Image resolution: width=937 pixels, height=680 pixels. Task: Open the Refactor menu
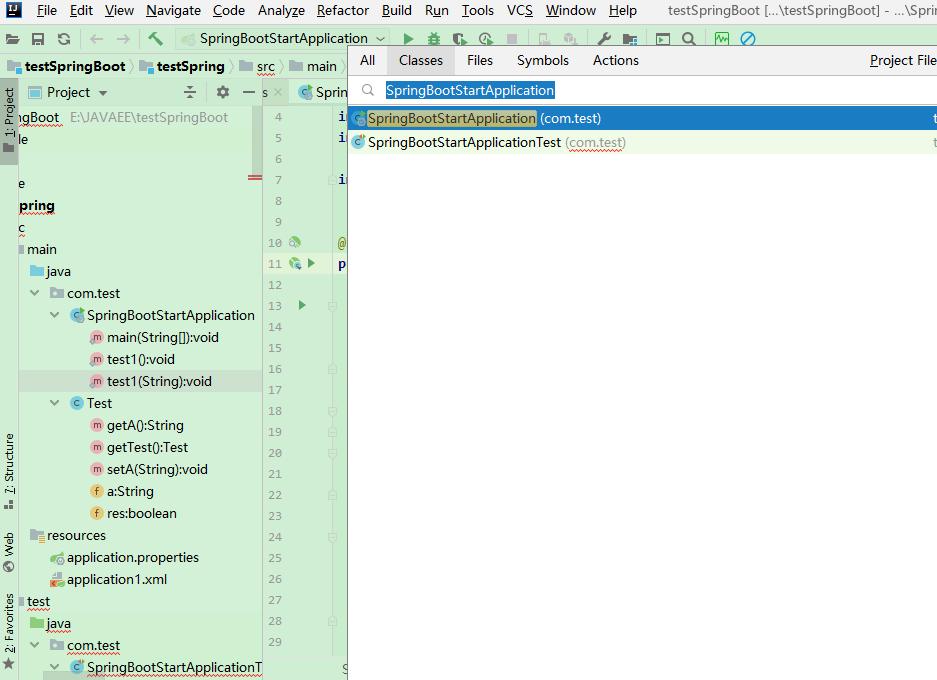(x=343, y=11)
